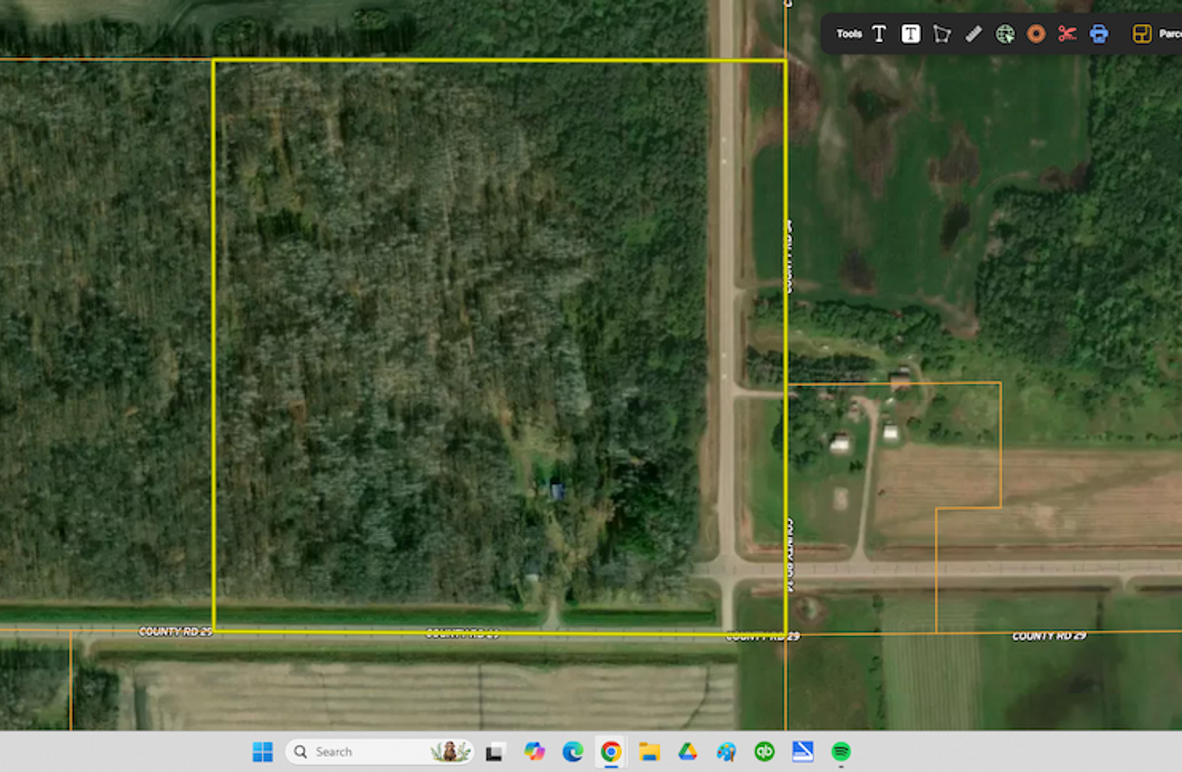Open Task View from taskbar
1182x772 pixels.
point(495,752)
